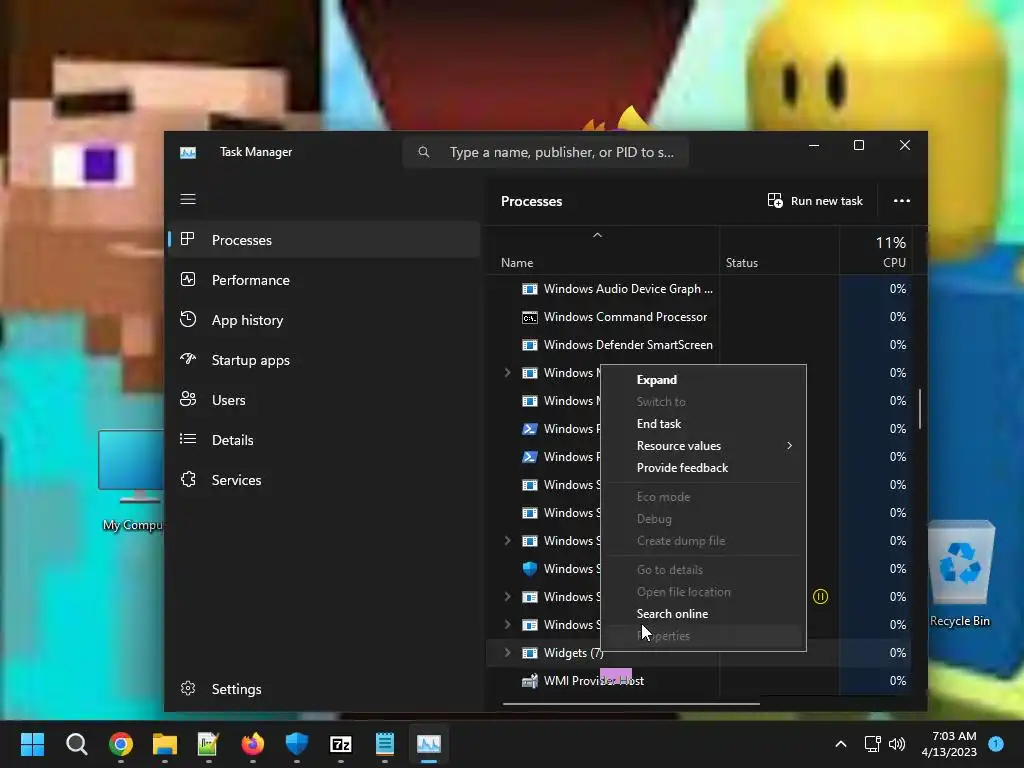
Task: Open 7-Zip from the taskbar
Action: [341, 744]
